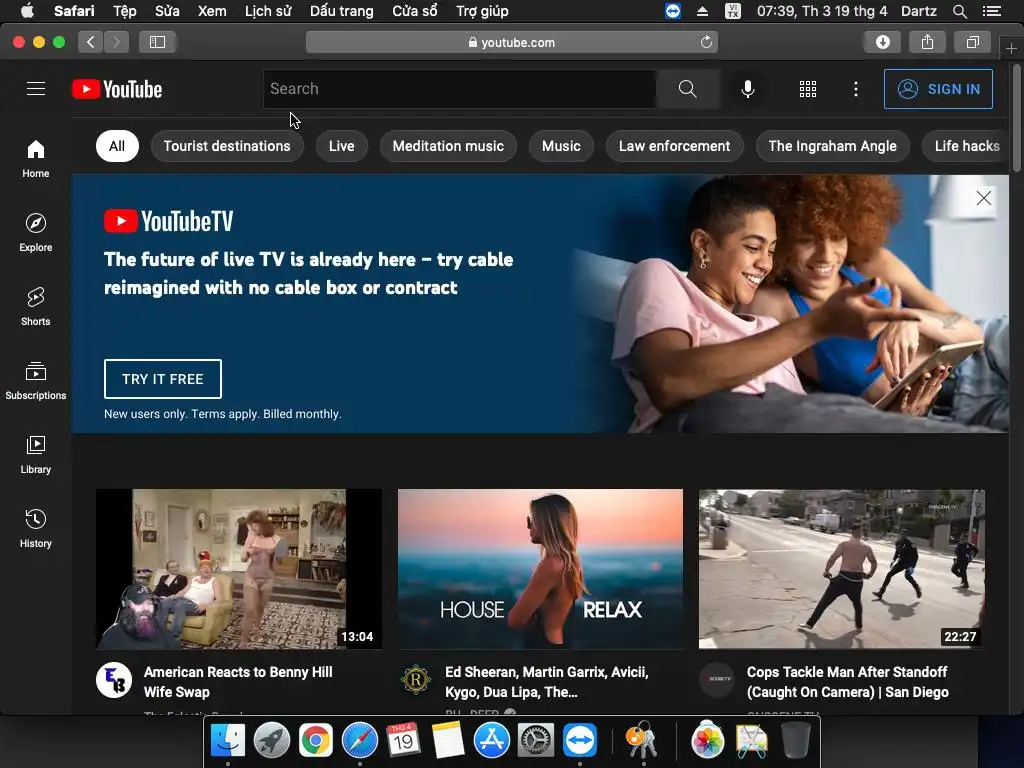Viewport: 1024px width, 768px height.
Task: Open the San Diego cops video thumbnail
Action: coord(842,569)
